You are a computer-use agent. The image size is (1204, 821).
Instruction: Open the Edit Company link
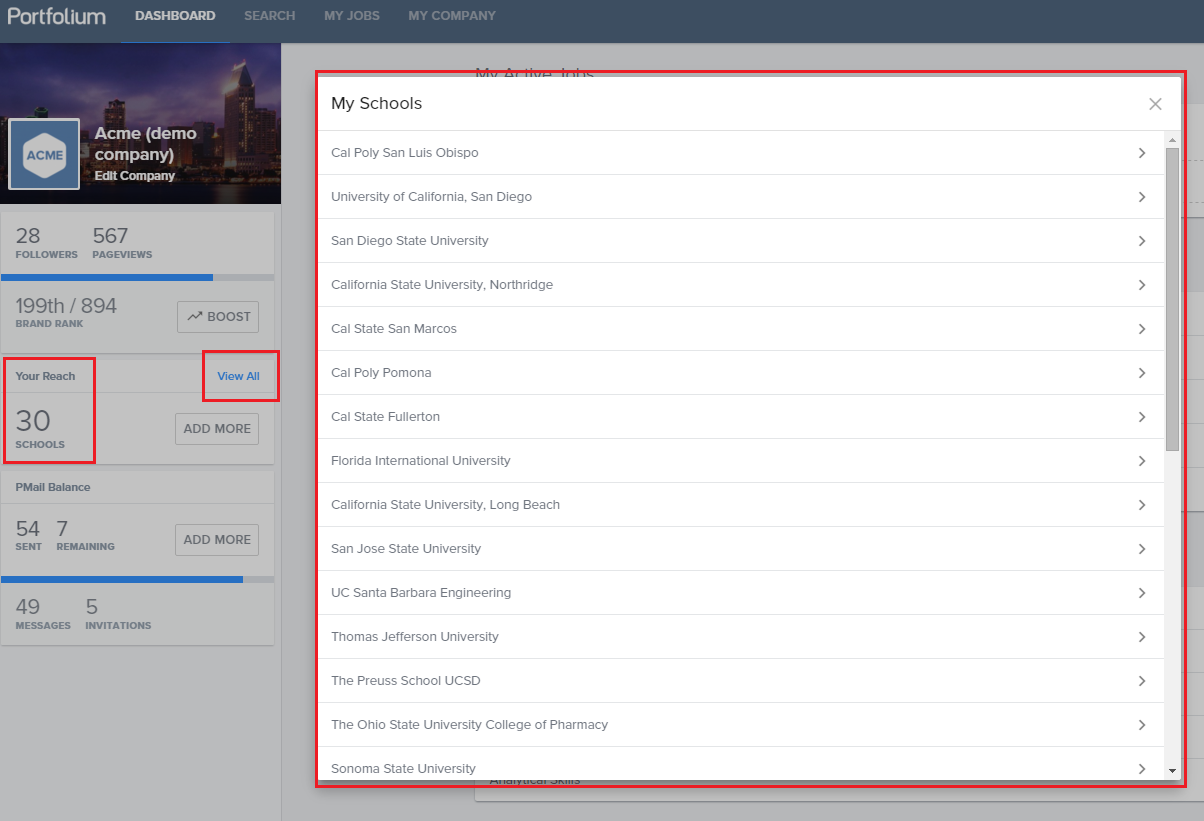pos(135,176)
